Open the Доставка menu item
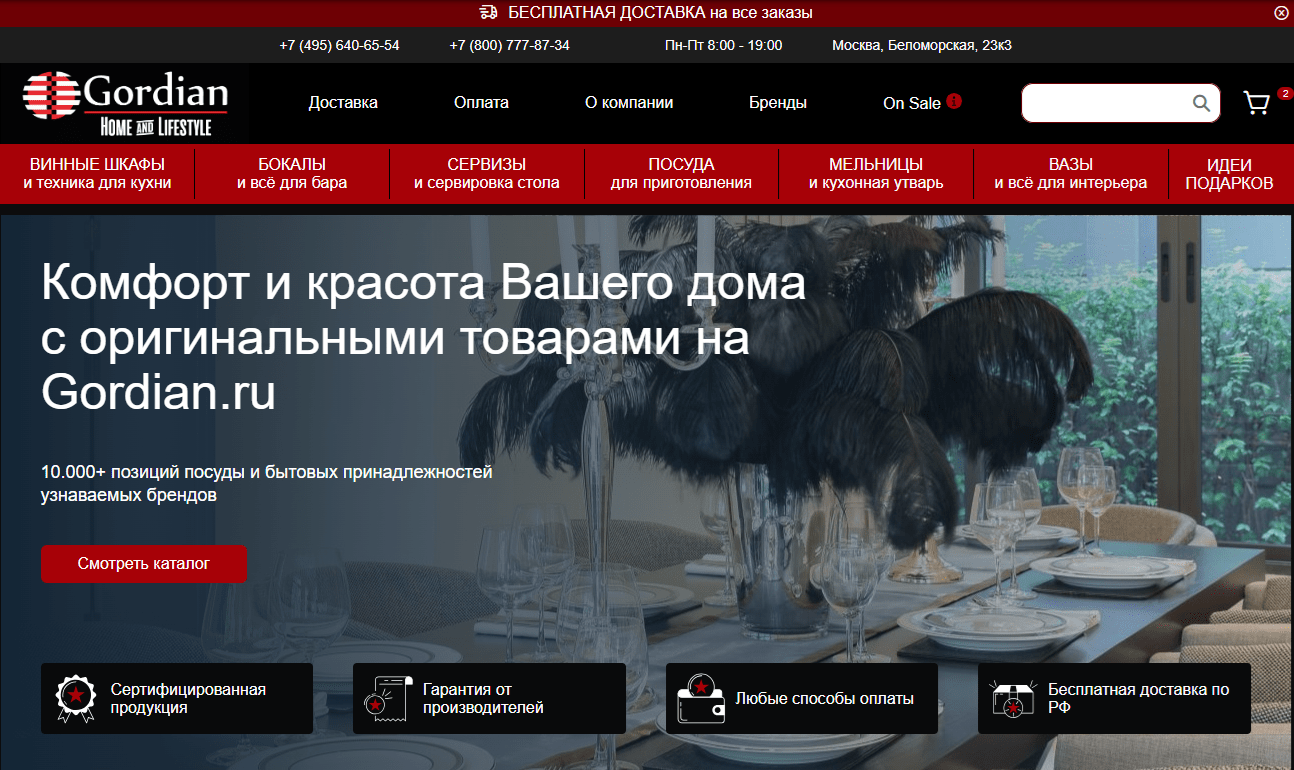Screen dimensions: 1294x770 point(343,103)
